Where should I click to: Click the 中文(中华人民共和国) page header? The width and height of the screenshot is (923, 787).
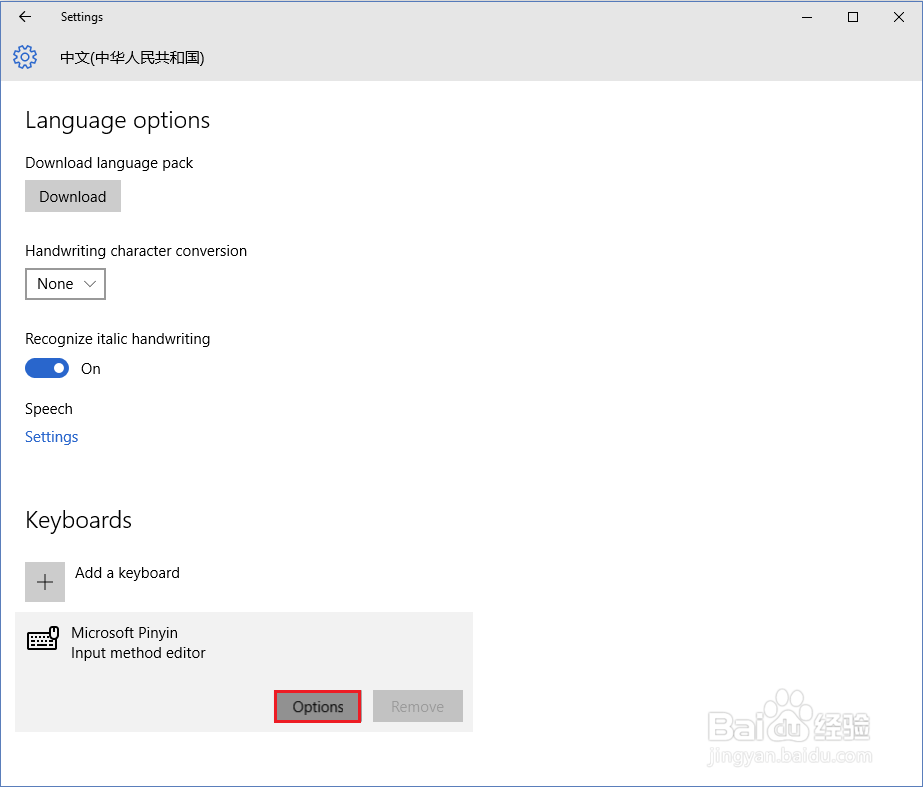[132, 58]
